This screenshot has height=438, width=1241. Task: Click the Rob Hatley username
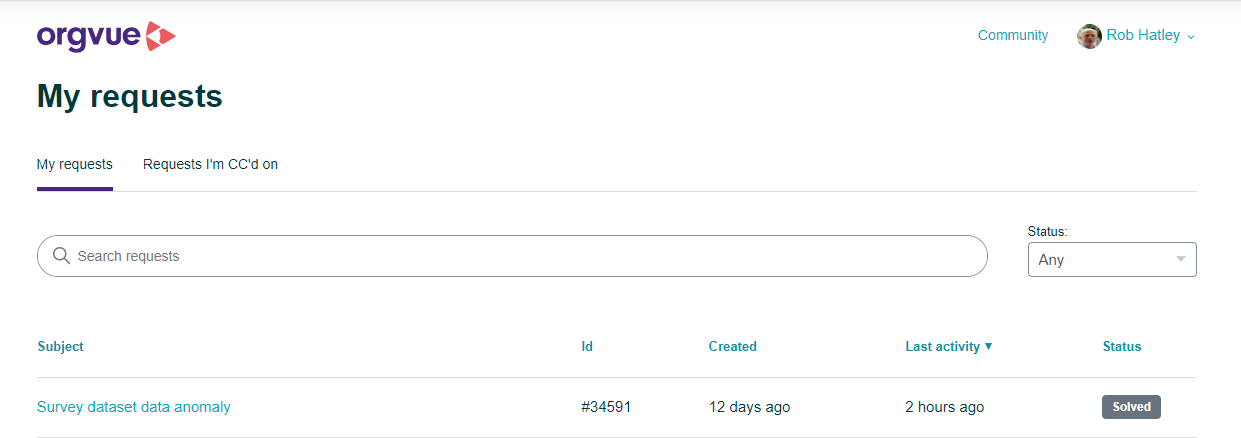click(x=1143, y=35)
